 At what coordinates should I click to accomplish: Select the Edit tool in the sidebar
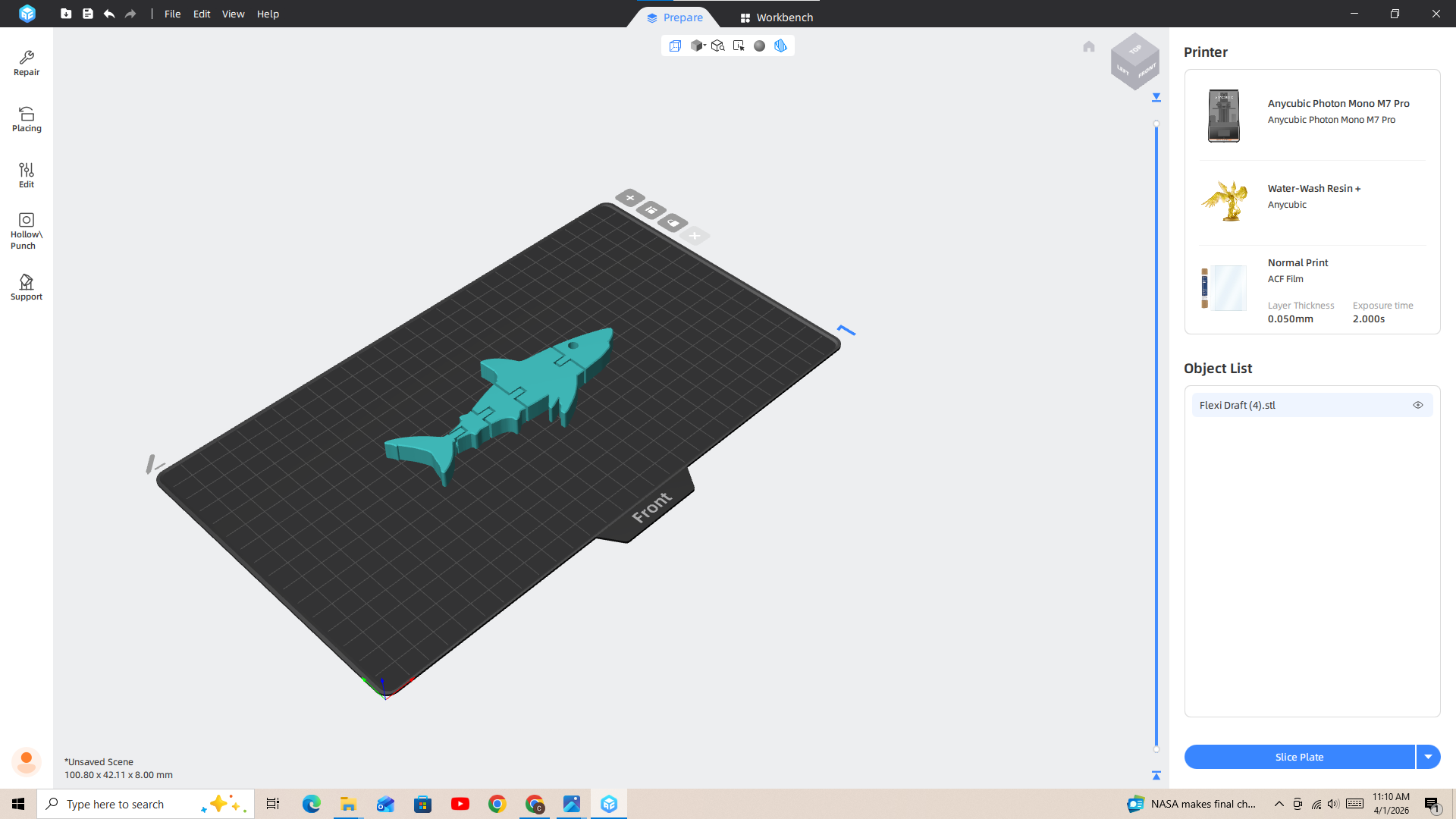(26, 174)
